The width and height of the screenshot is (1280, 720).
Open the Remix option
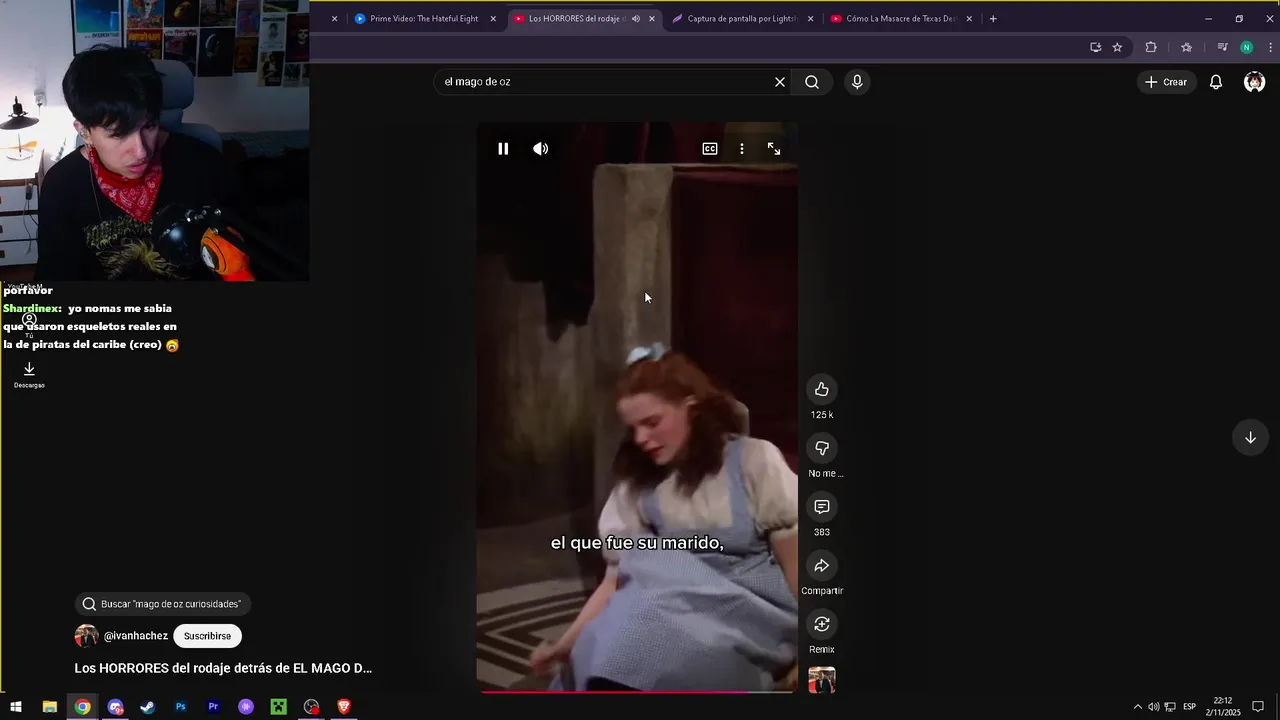tap(822, 624)
